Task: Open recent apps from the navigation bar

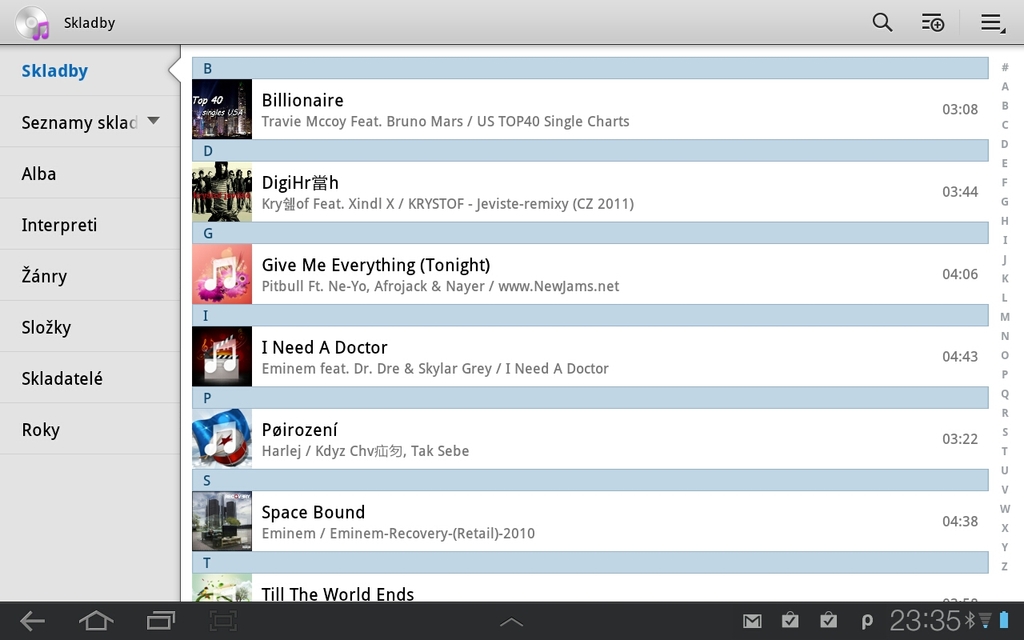Action: [160, 620]
